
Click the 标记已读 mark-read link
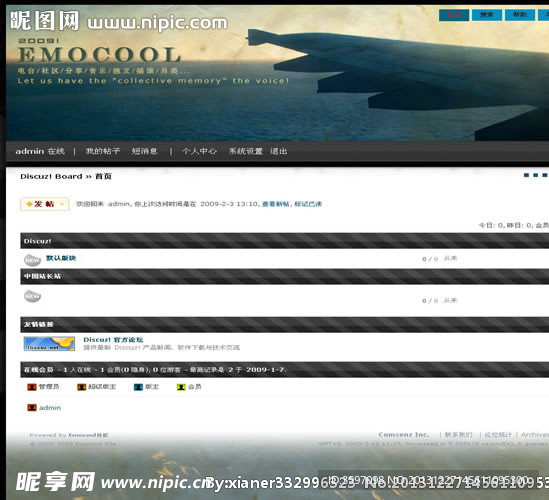(308, 204)
